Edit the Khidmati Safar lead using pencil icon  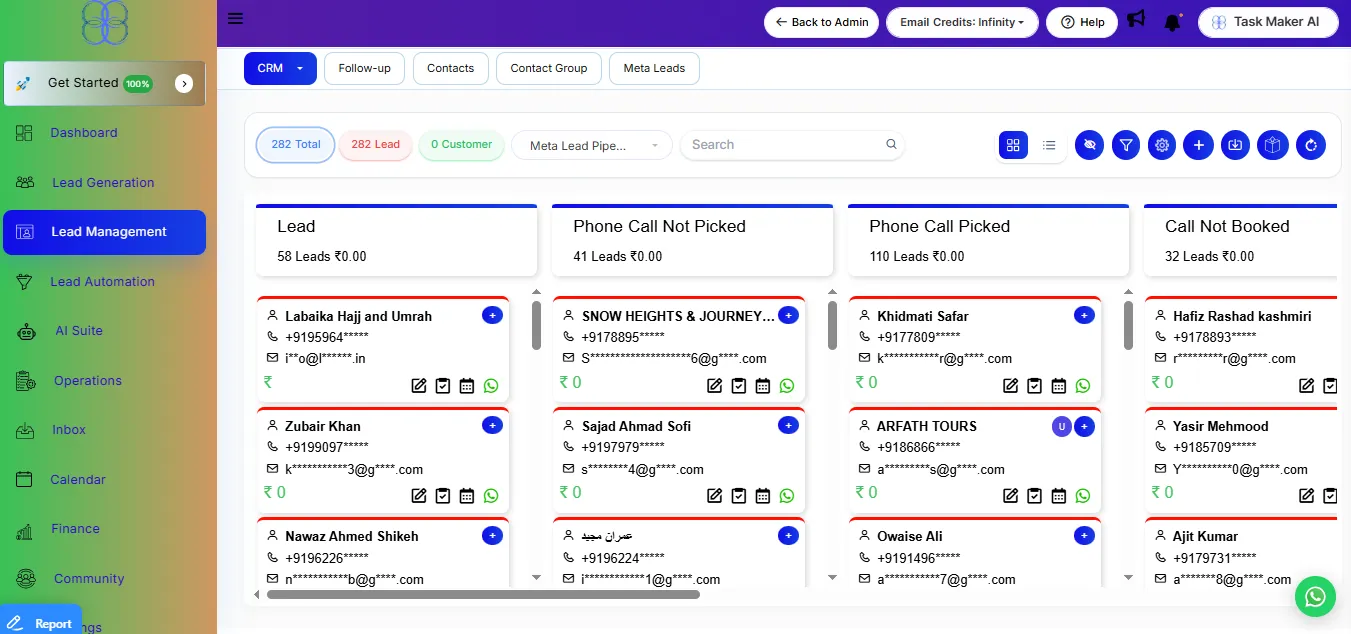point(1010,385)
